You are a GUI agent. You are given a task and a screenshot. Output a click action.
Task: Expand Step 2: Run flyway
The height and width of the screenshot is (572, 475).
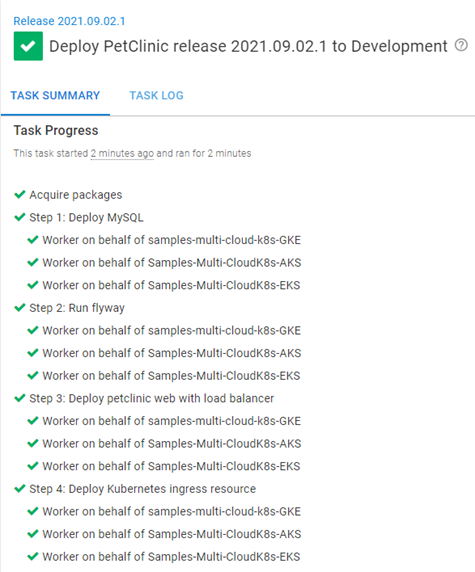[x=77, y=308]
